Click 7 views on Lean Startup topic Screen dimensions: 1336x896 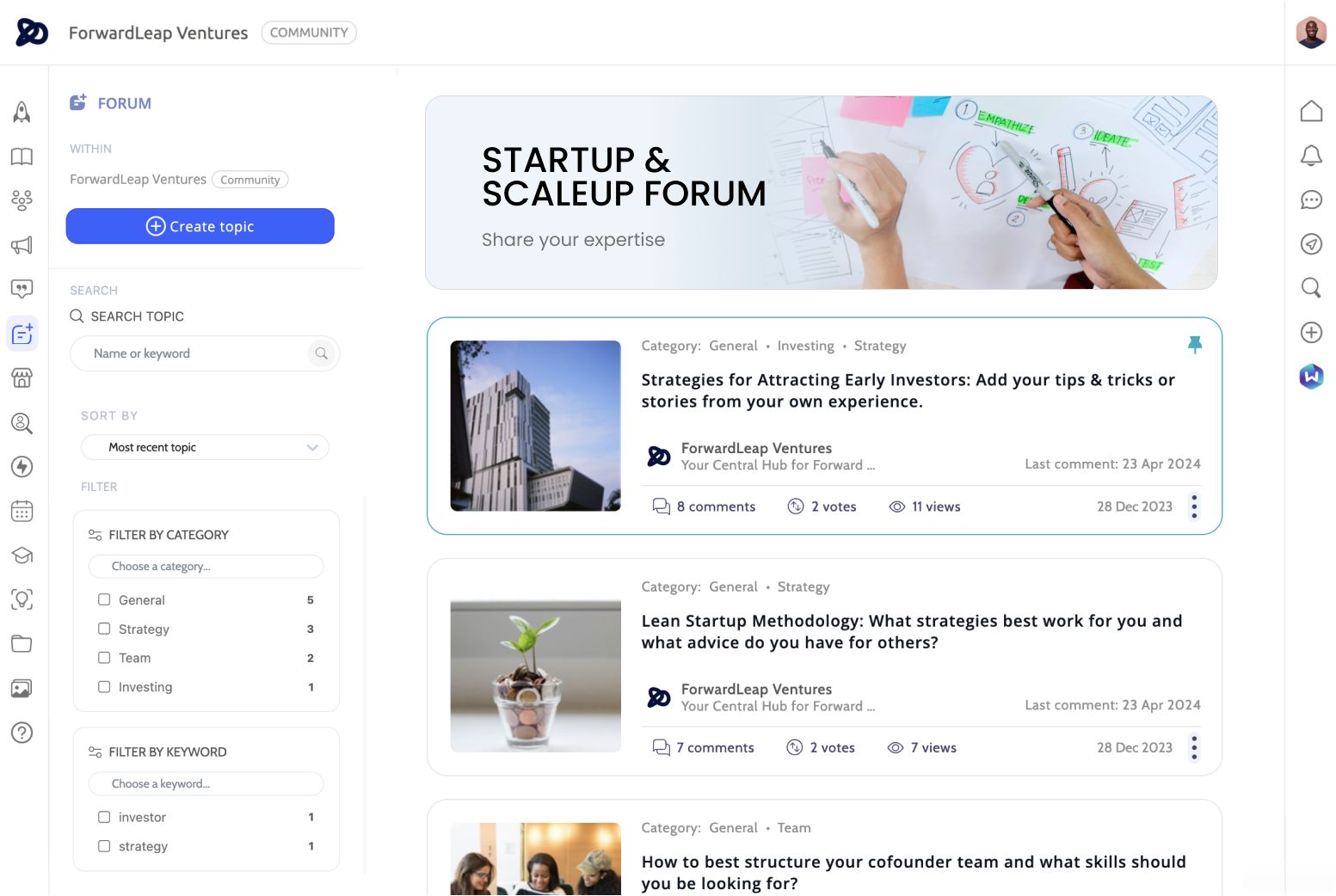922,747
